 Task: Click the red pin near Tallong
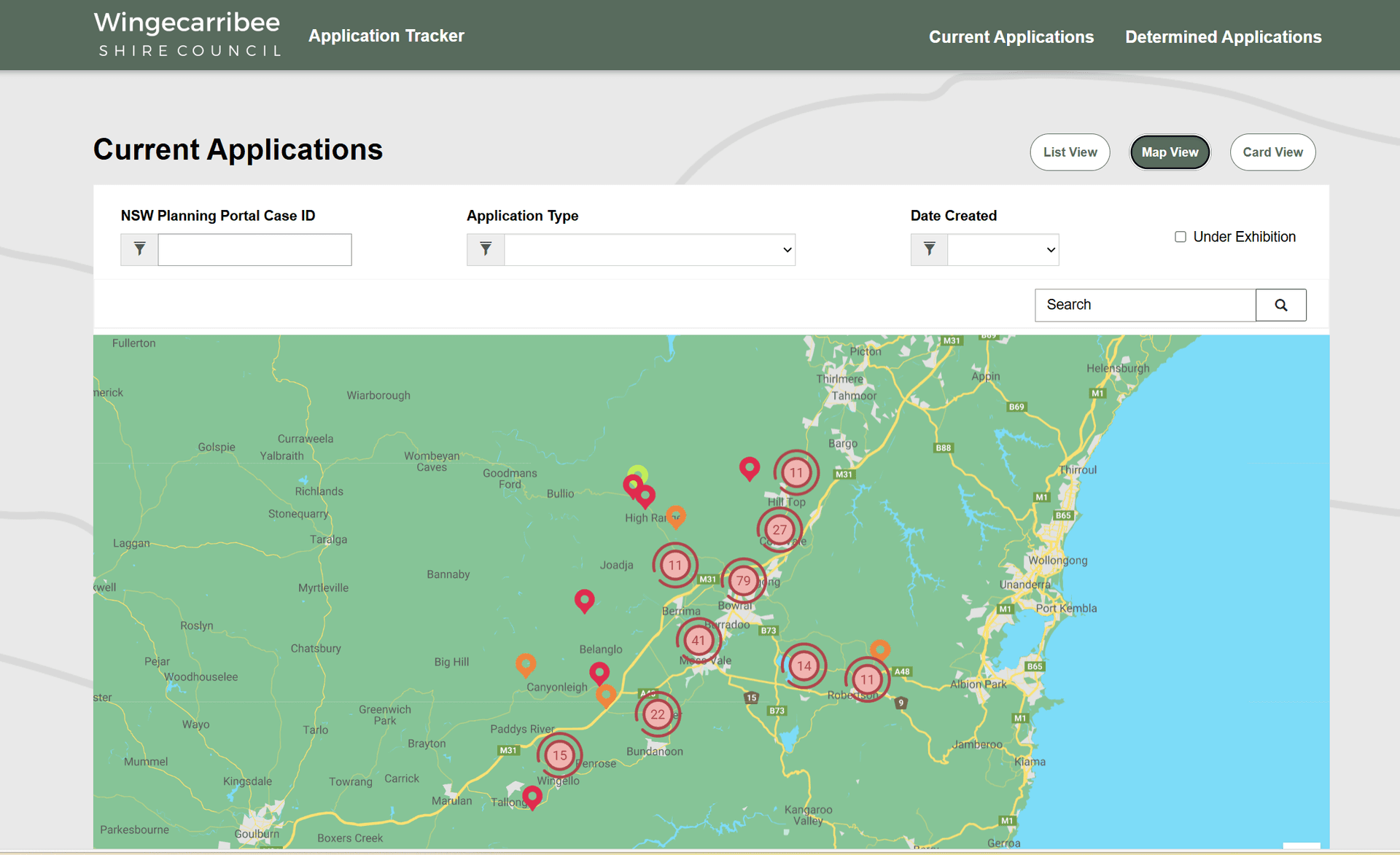pyautogui.click(x=532, y=797)
